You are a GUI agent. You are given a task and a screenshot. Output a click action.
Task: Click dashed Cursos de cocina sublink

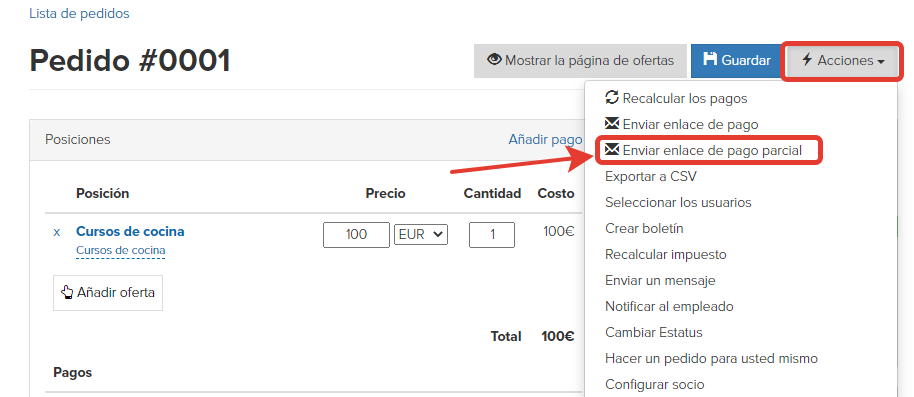(x=121, y=251)
